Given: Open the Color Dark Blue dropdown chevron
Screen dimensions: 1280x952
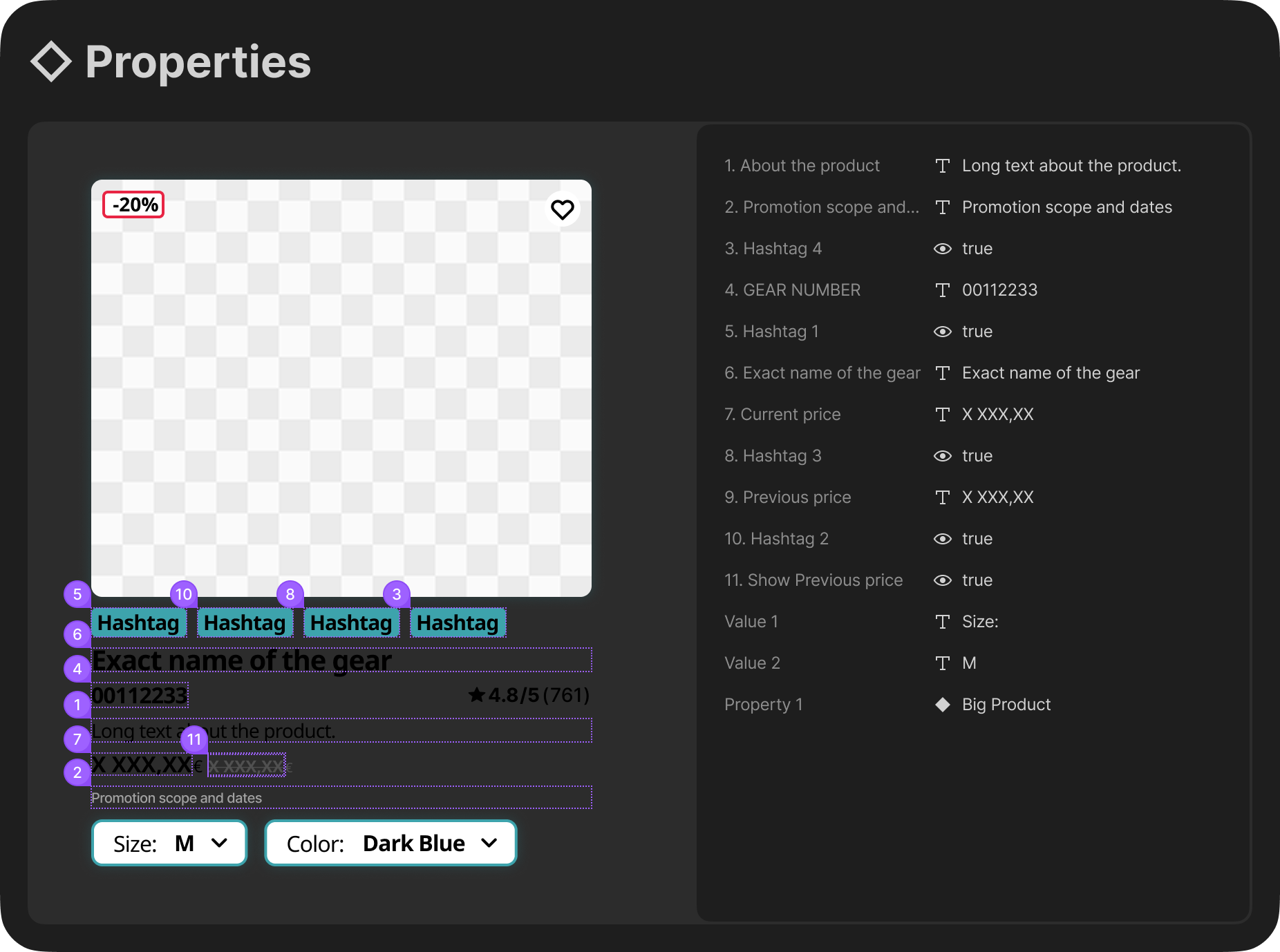Looking at the screenshot, I should 489,843.
